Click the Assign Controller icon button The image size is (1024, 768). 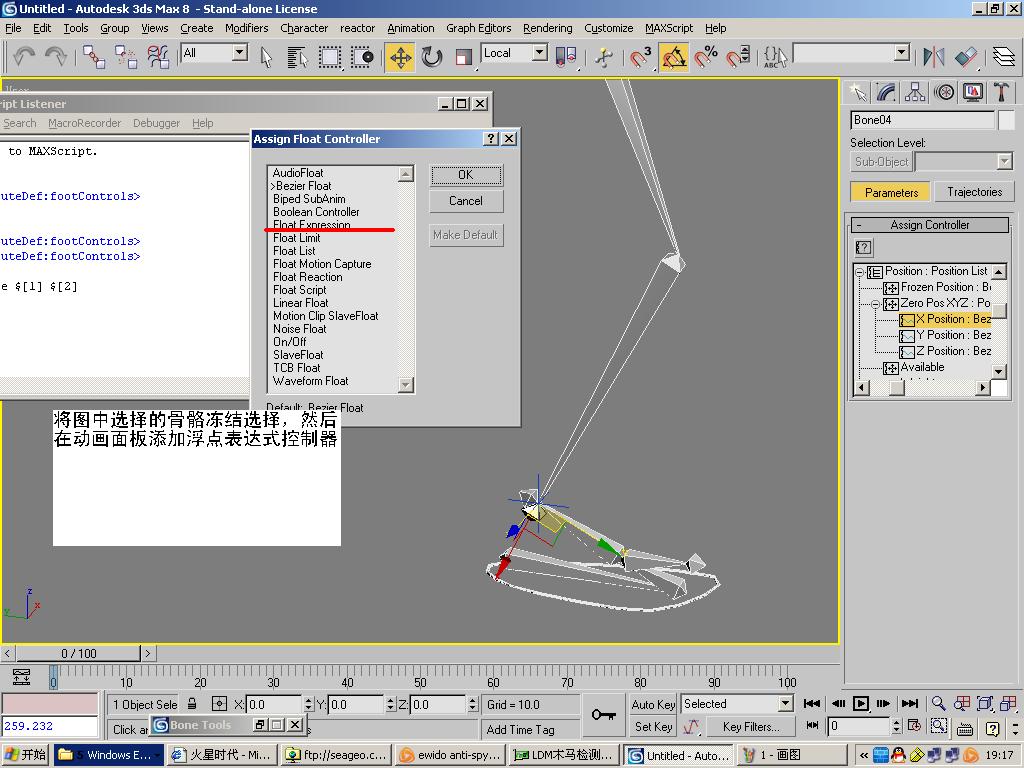pos(863,248)
